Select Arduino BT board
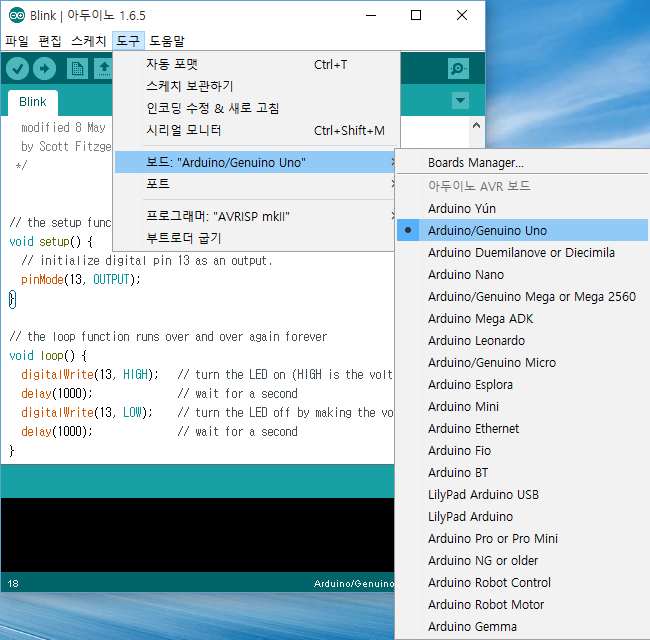The image size is (650, 640). [x=522, y=472]
